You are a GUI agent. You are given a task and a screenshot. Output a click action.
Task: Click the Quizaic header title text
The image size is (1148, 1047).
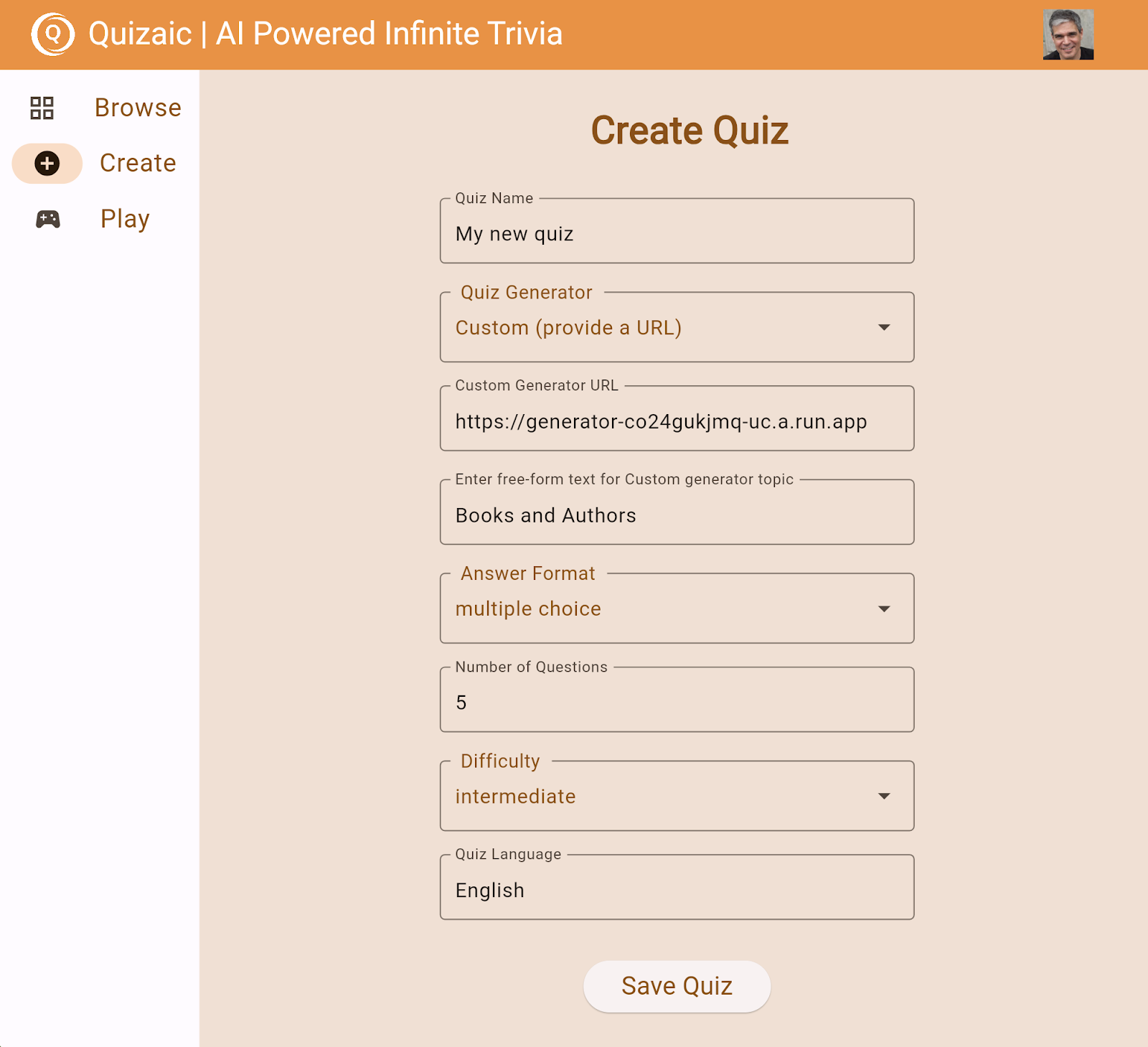coord(325,34)
